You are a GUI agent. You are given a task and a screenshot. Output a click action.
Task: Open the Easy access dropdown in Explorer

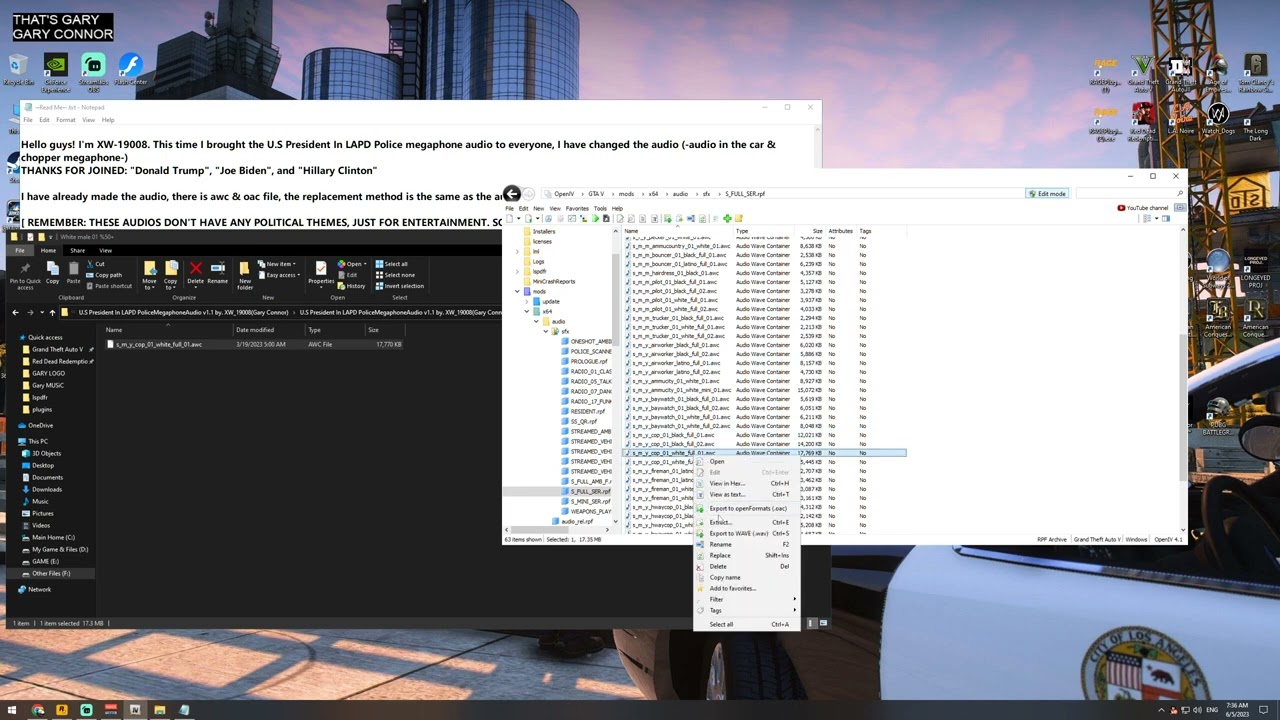tap(279, 275)
